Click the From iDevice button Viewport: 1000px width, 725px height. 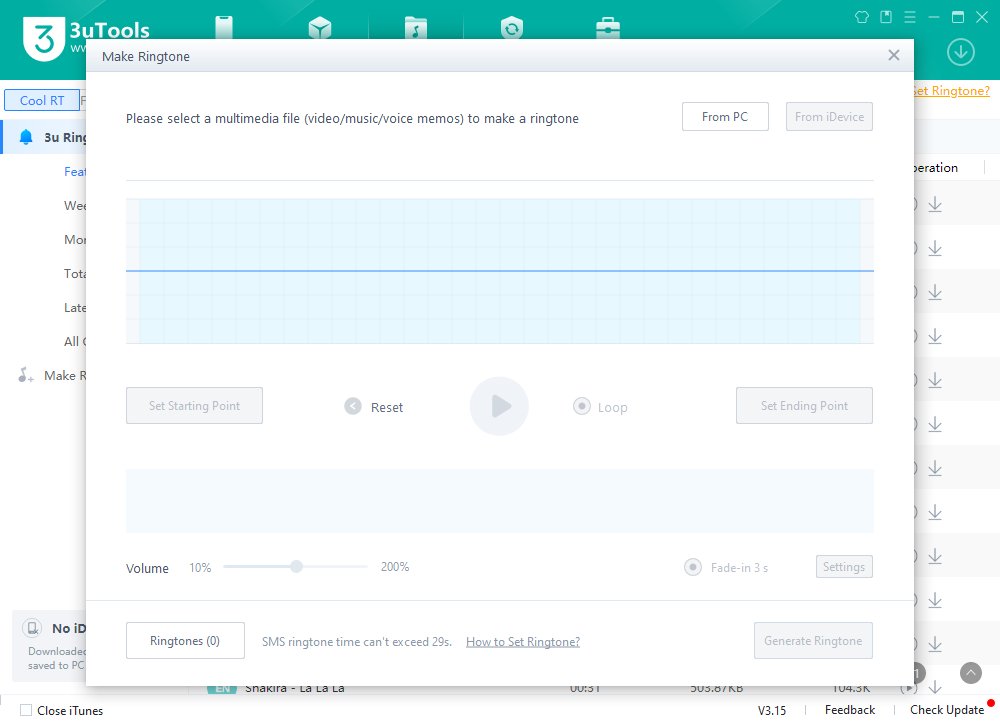(829, 117)
